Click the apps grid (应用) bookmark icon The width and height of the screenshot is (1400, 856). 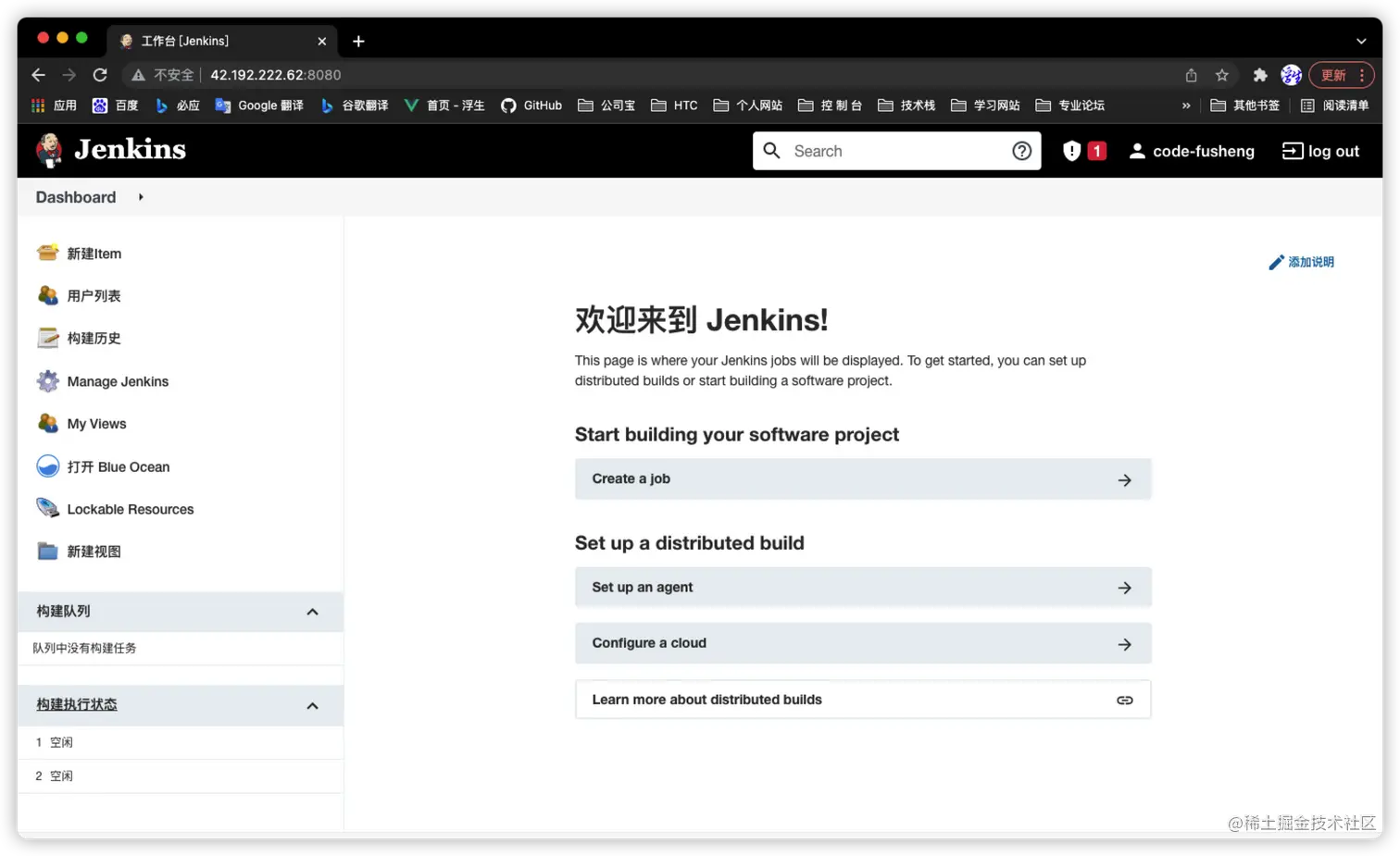tap(38, 105)
